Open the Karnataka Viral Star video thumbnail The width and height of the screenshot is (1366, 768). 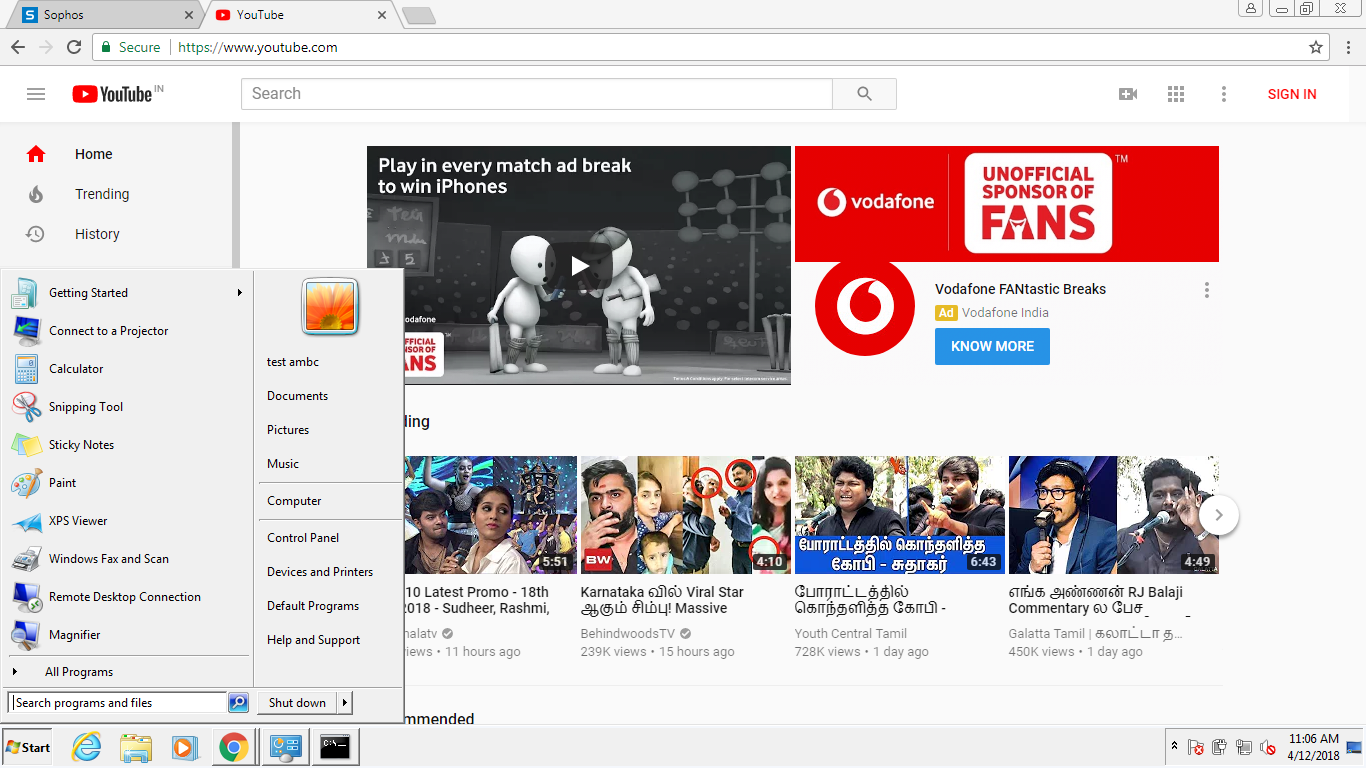pyautogui.click(x=686, y=515)
